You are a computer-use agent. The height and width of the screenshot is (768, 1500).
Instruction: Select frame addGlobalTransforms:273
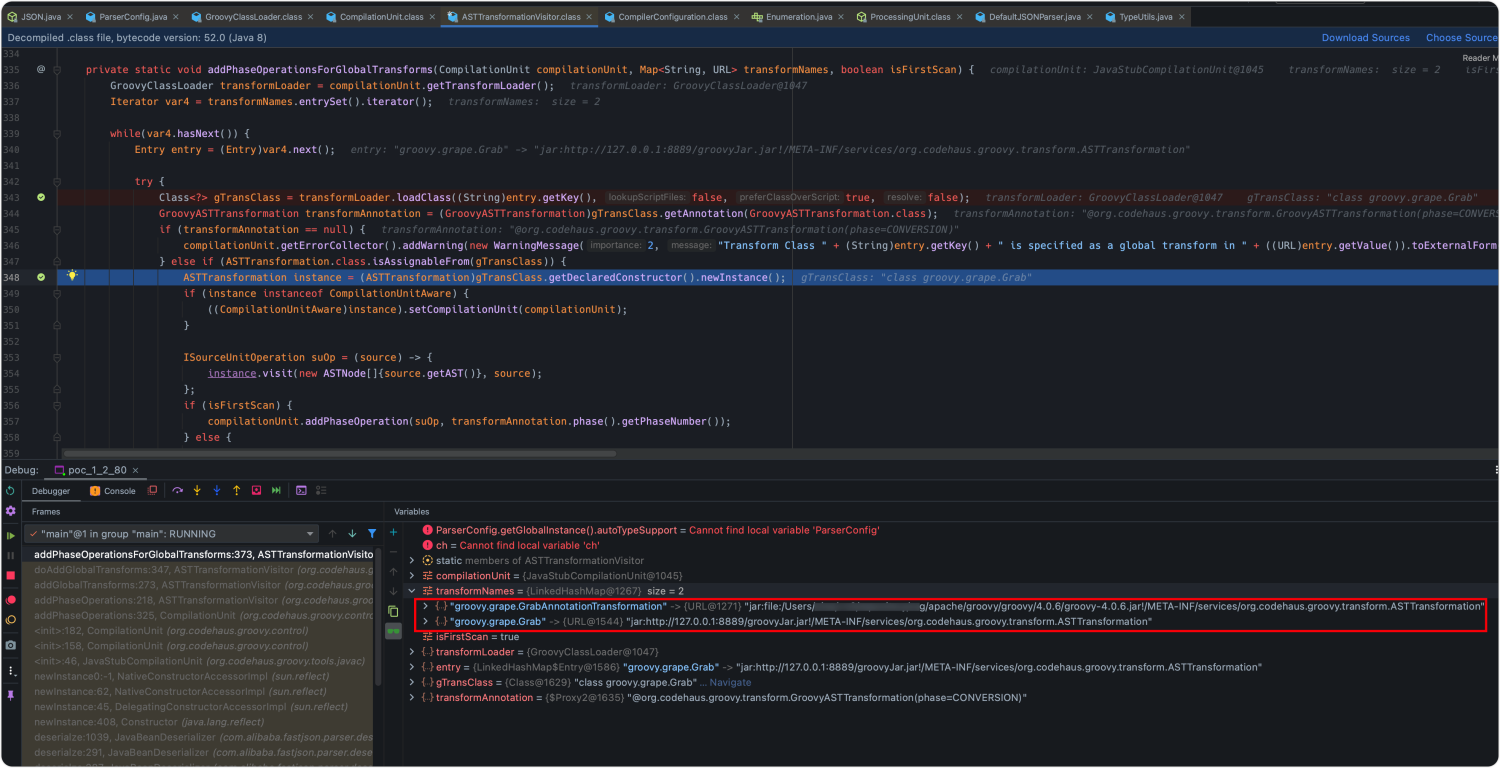point(203,584)
